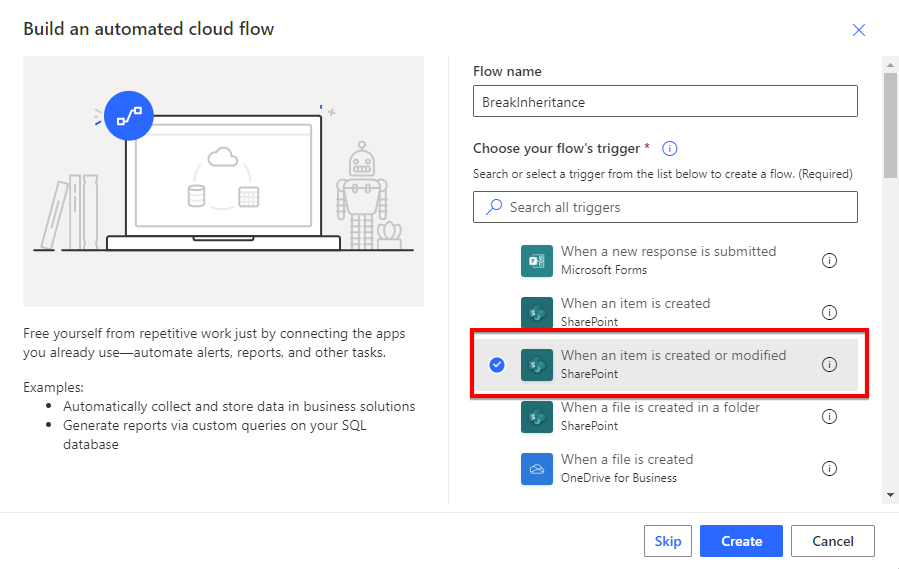
Task: Show info for When an item is created
Action: click(x=829, y=313)
